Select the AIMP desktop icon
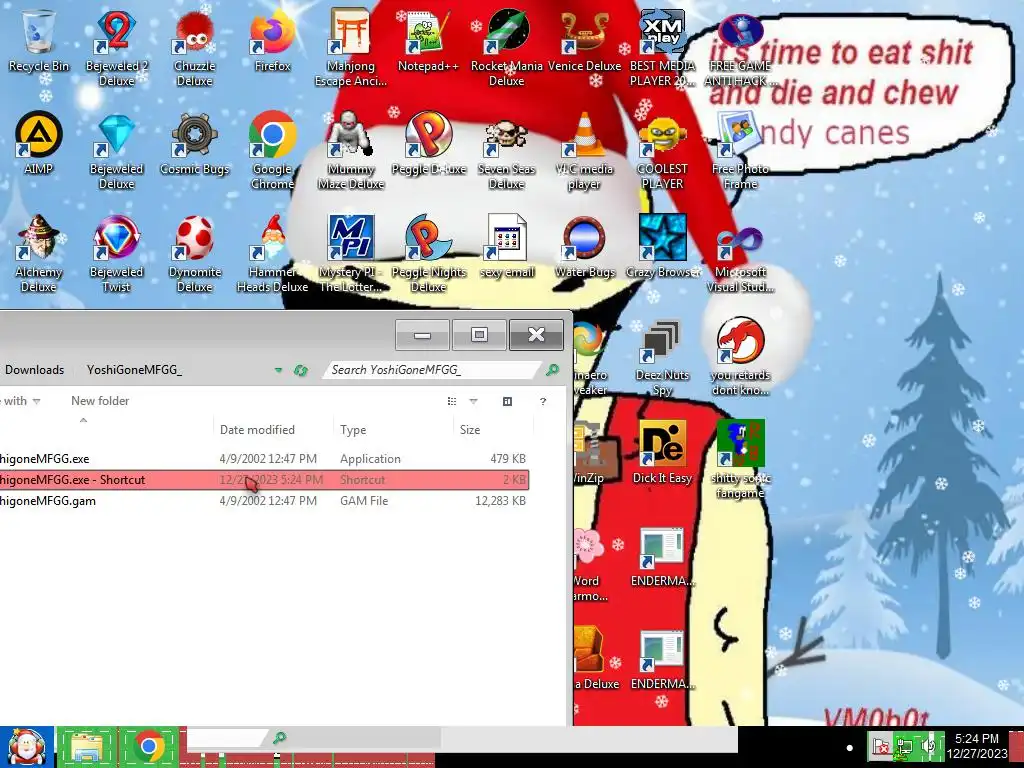1024x768 pixels. [39, 144]
